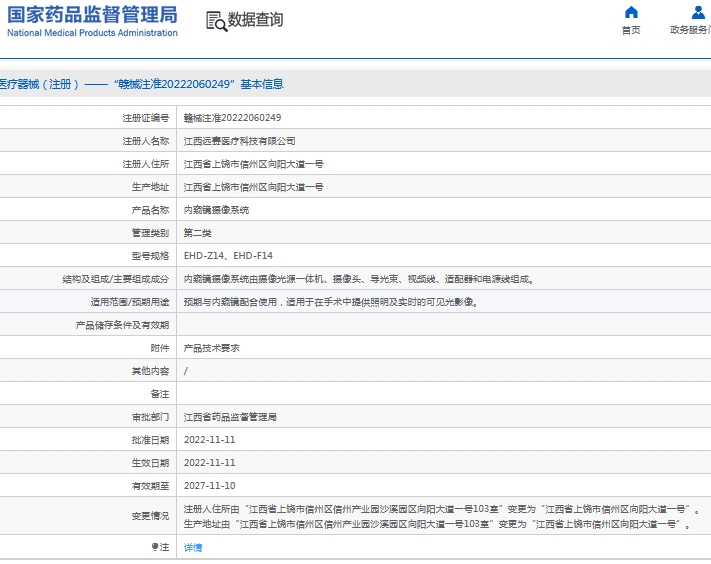Screen dimensions: 711x564
Task: Click the 其他内容 label
Action: point(150,371)
